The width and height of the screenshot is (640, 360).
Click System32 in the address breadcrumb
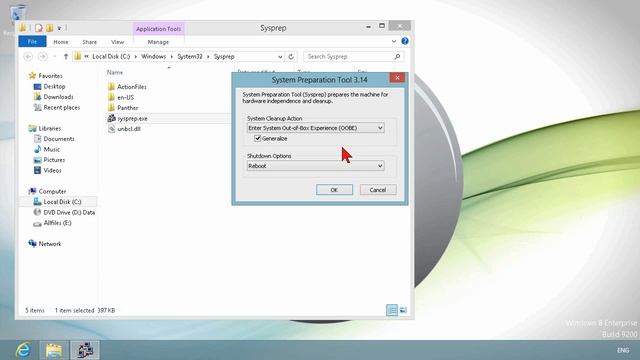[190, 57]
